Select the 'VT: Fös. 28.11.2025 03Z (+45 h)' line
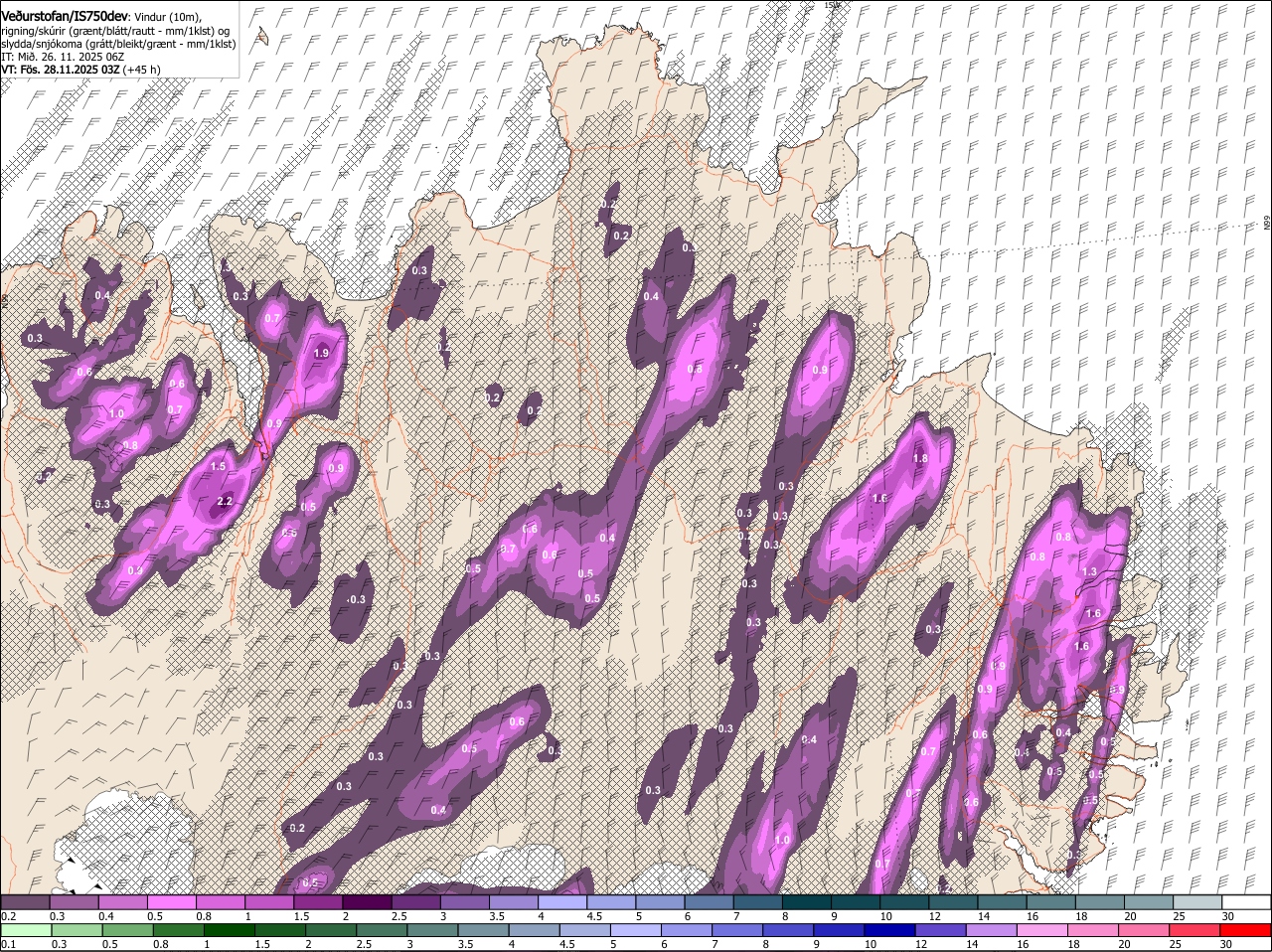The image size is (1272, 952). [x=81, y=70]
